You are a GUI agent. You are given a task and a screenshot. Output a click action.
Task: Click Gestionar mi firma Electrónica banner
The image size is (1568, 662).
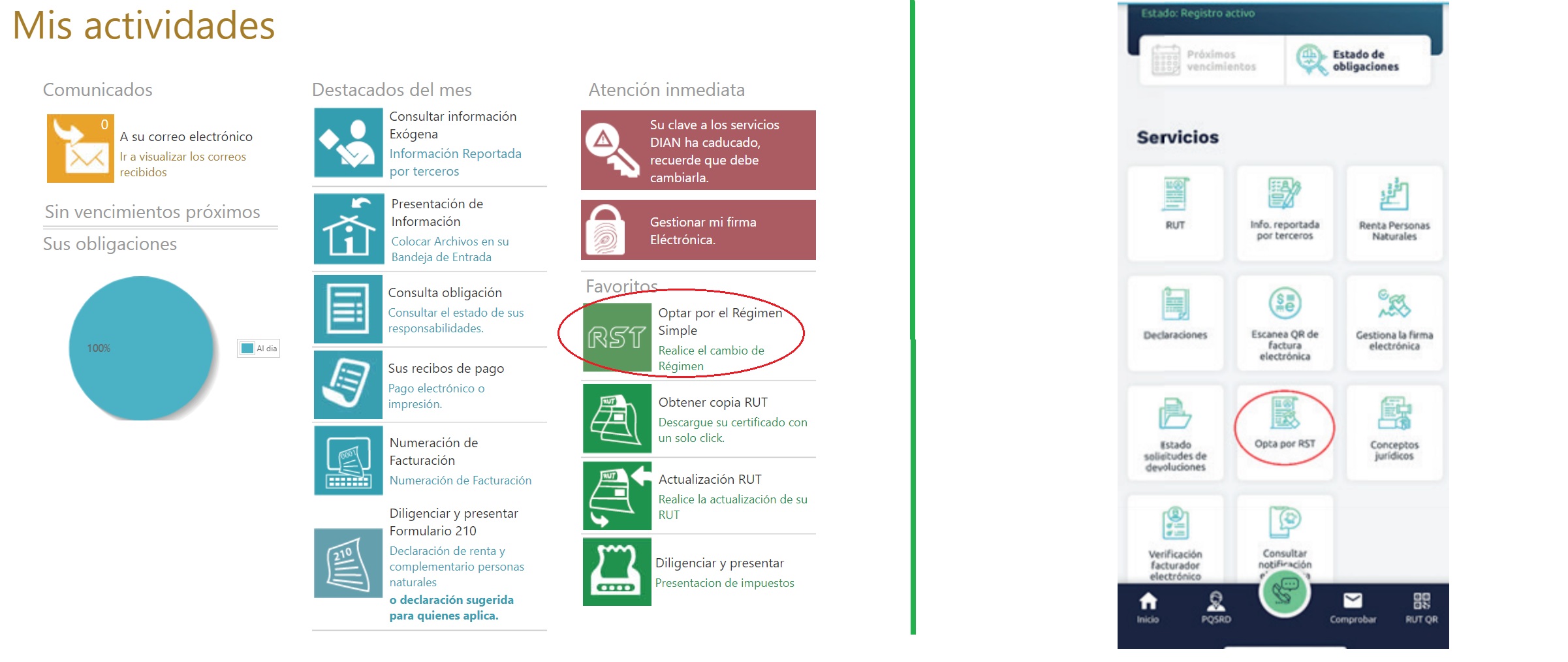(698, 230)
